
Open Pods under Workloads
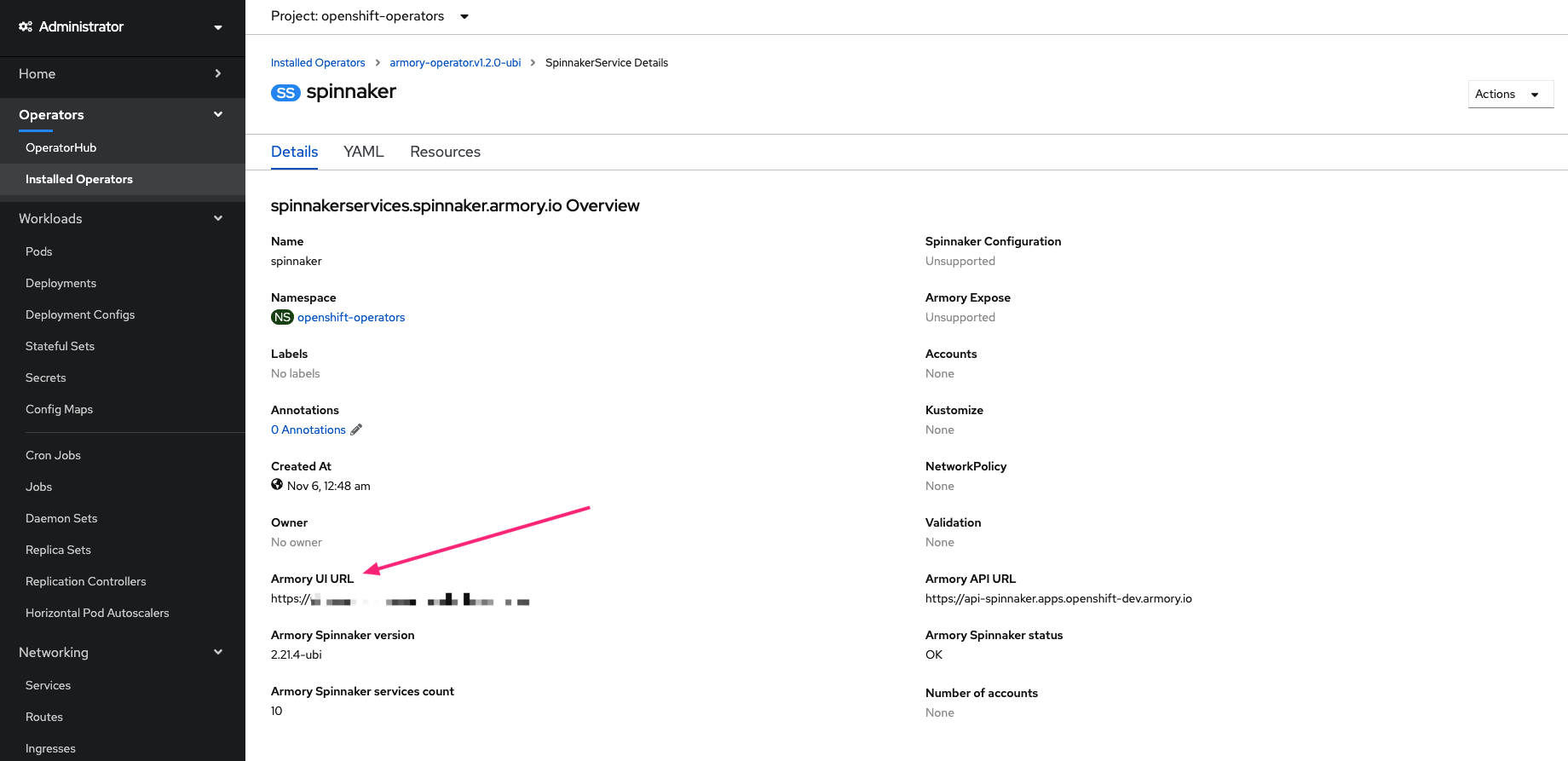39,251
